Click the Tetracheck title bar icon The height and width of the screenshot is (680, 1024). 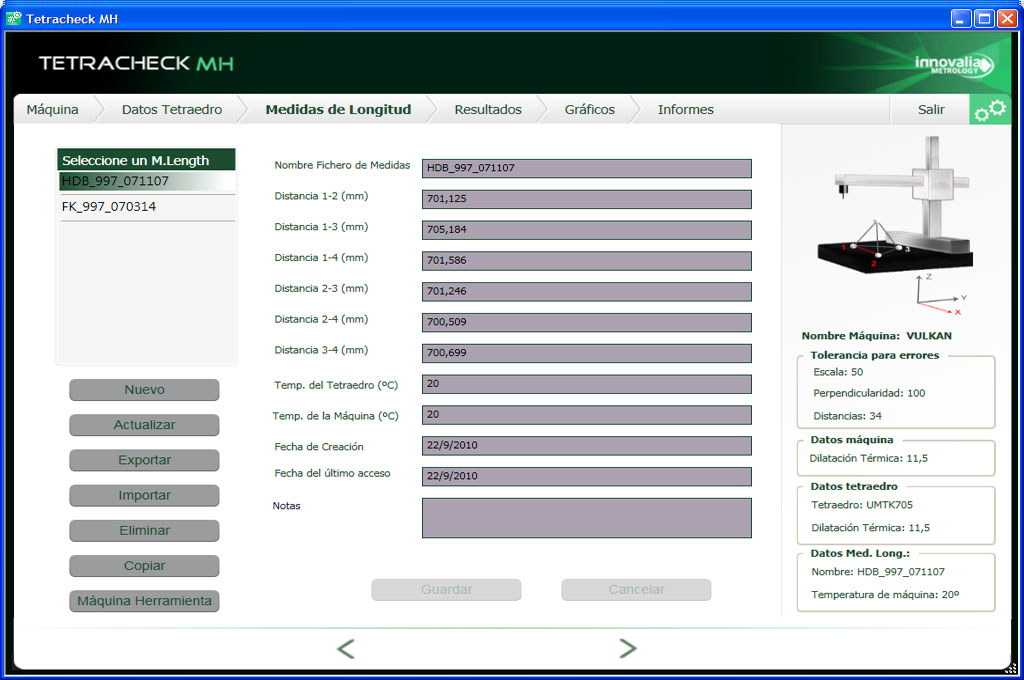pyautogui.click(x=14, y=18)
